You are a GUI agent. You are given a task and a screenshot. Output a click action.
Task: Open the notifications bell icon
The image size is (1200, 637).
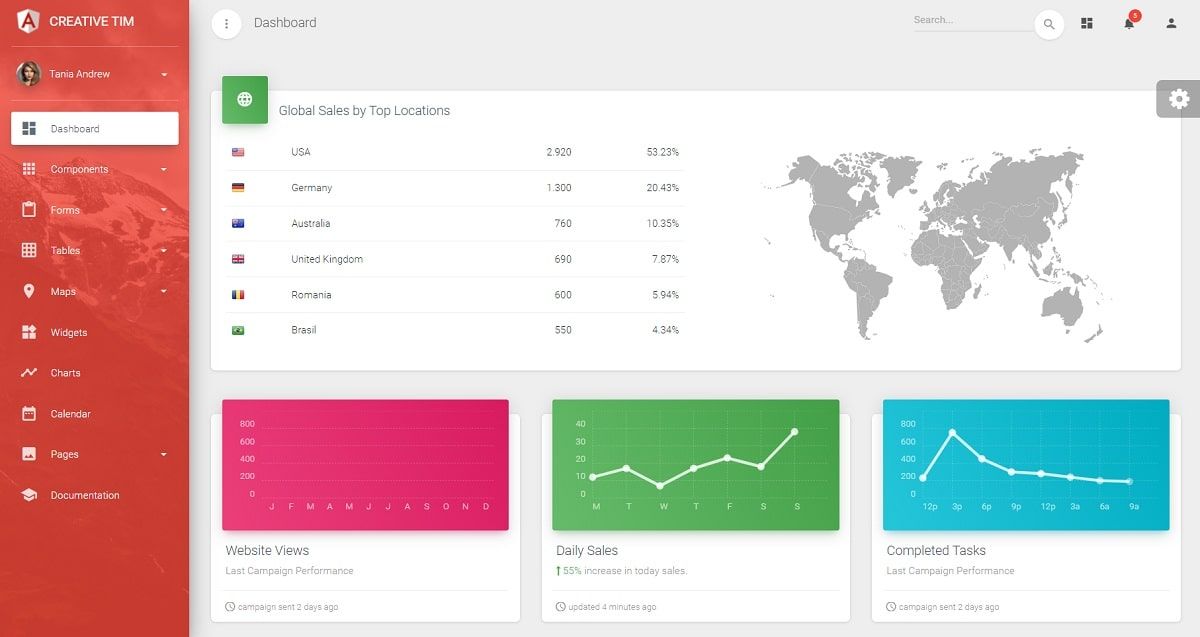(x=1128, y=23)
